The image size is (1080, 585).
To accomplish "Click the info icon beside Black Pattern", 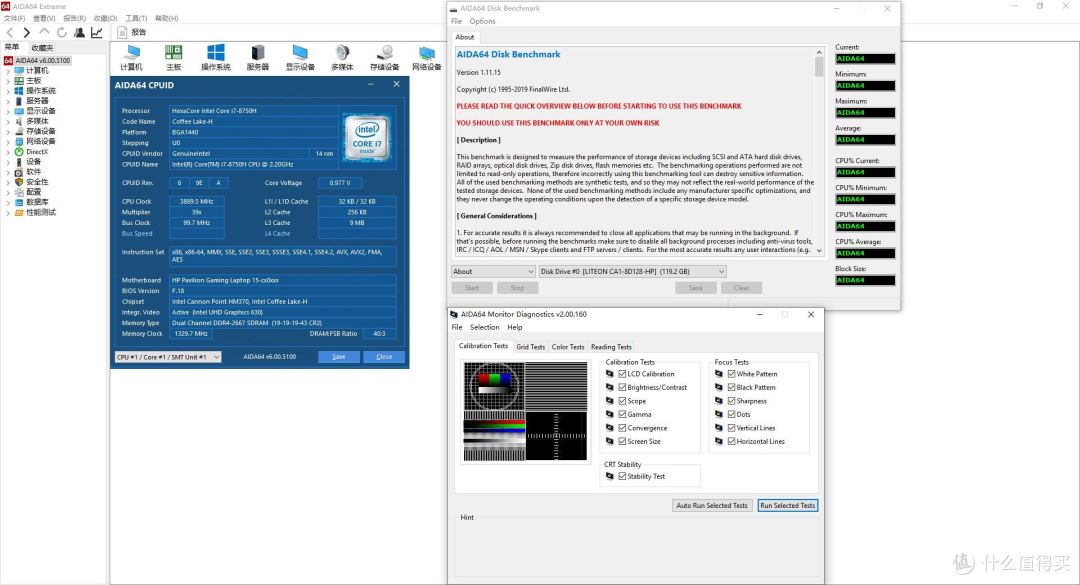I will [719, 387].
